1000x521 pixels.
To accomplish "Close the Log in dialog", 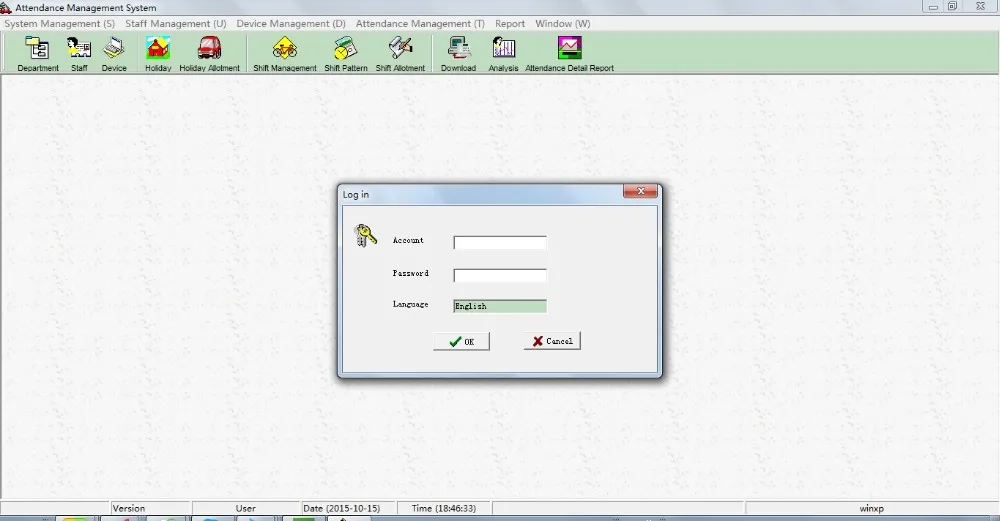I will (x=640, y=191).
